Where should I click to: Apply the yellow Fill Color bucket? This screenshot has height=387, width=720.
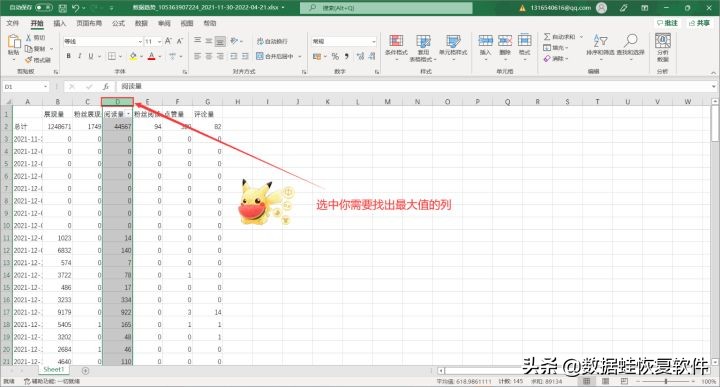pyautogui.click(x=133, y=56)
